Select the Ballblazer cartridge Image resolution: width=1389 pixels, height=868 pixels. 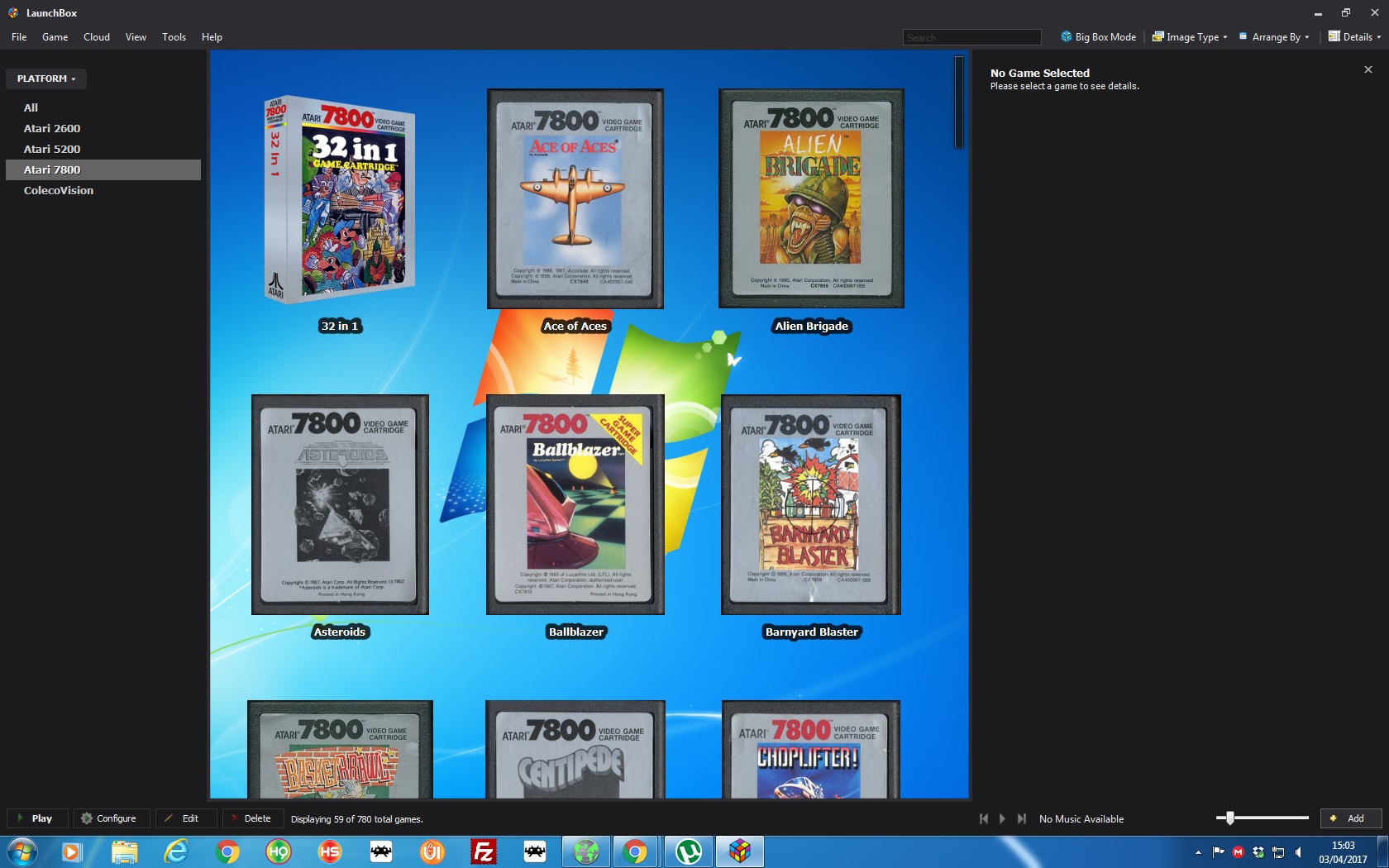(575, 504)
